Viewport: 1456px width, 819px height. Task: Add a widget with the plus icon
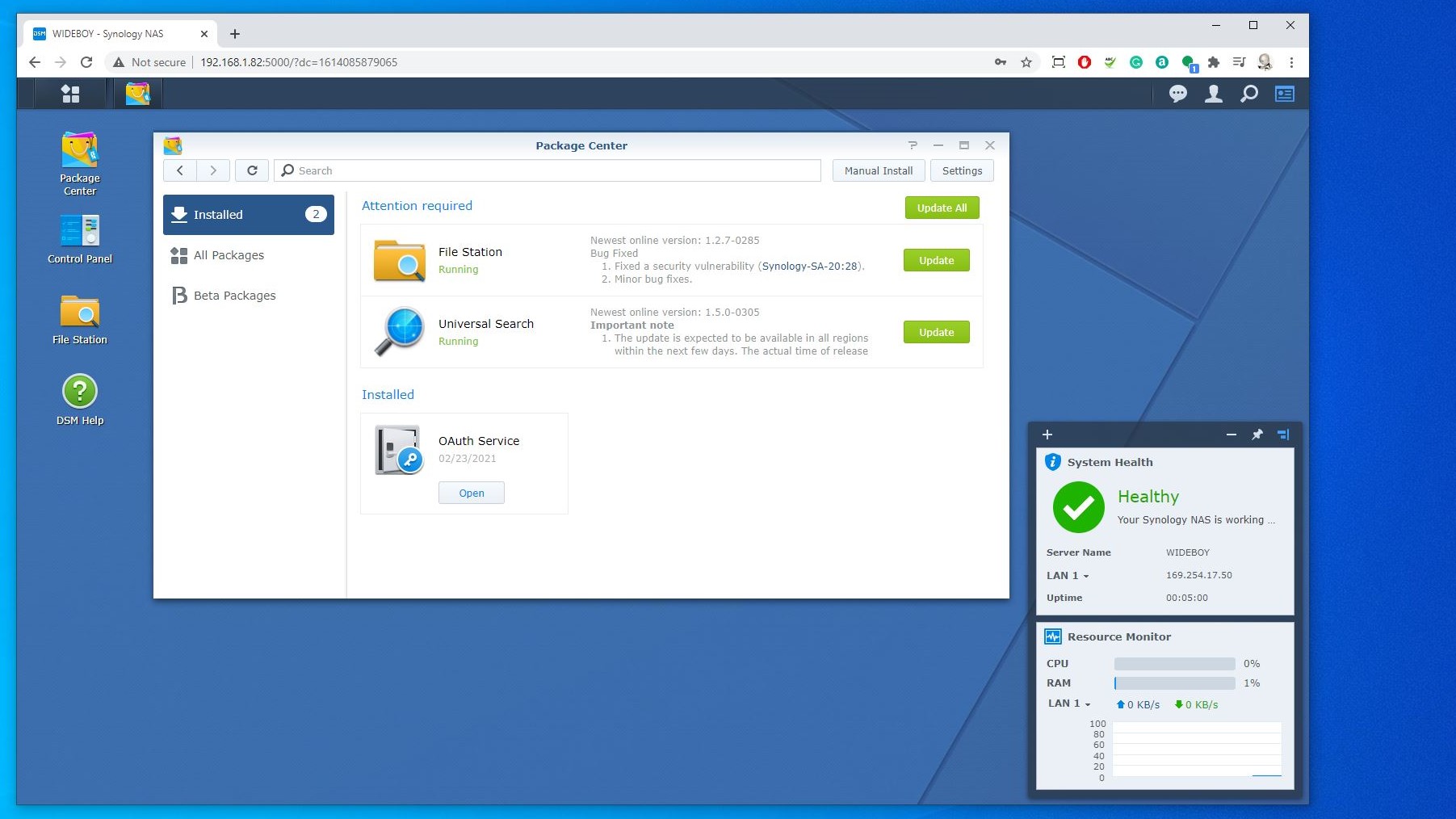tap(1047, 435)
